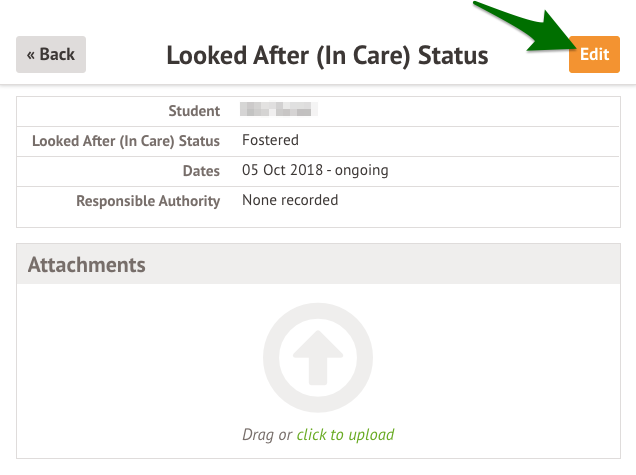Viewport: 636px width, 475px height.
Task: Click the 'None recorded' authority value
Action: (x=290, y=200)
